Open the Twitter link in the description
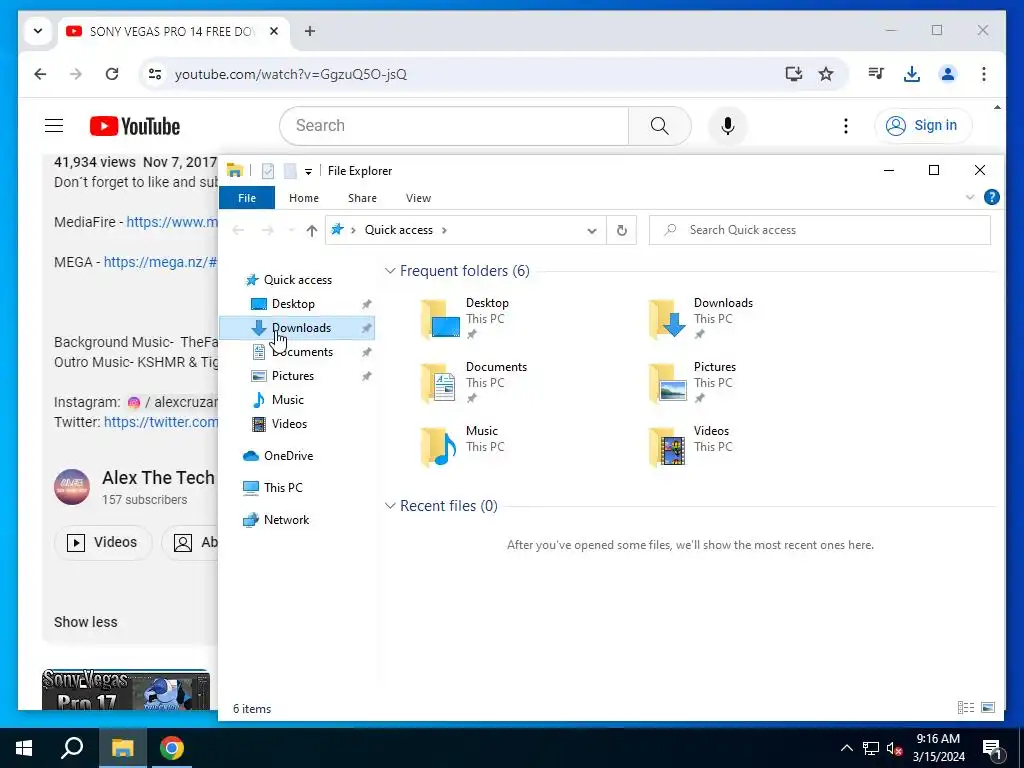 coord(161,422)
